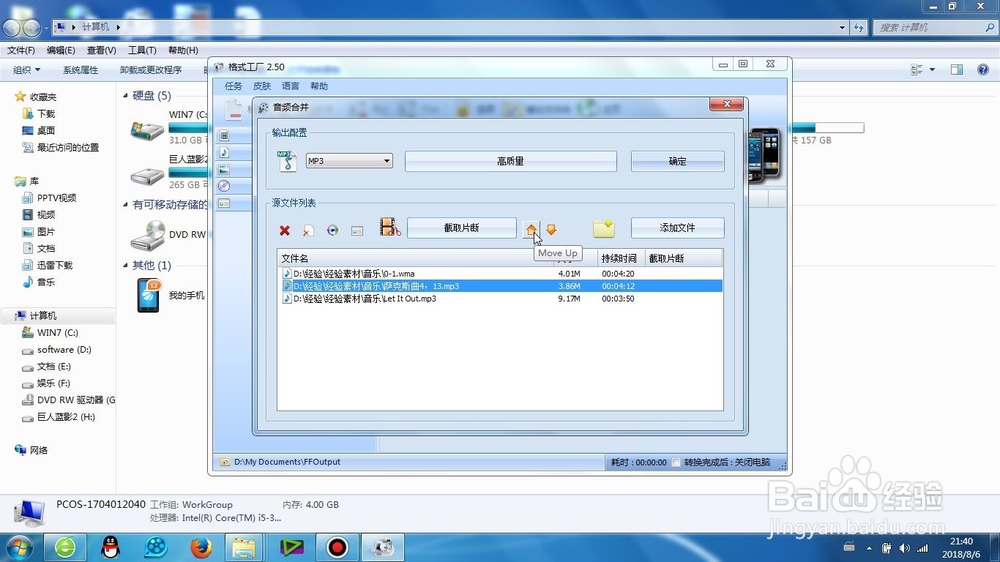Click 卸载或更改程序 in Explorer toolbar
Image resolution: width=1000 pixels, height=562 pixels.
(151, 70)
